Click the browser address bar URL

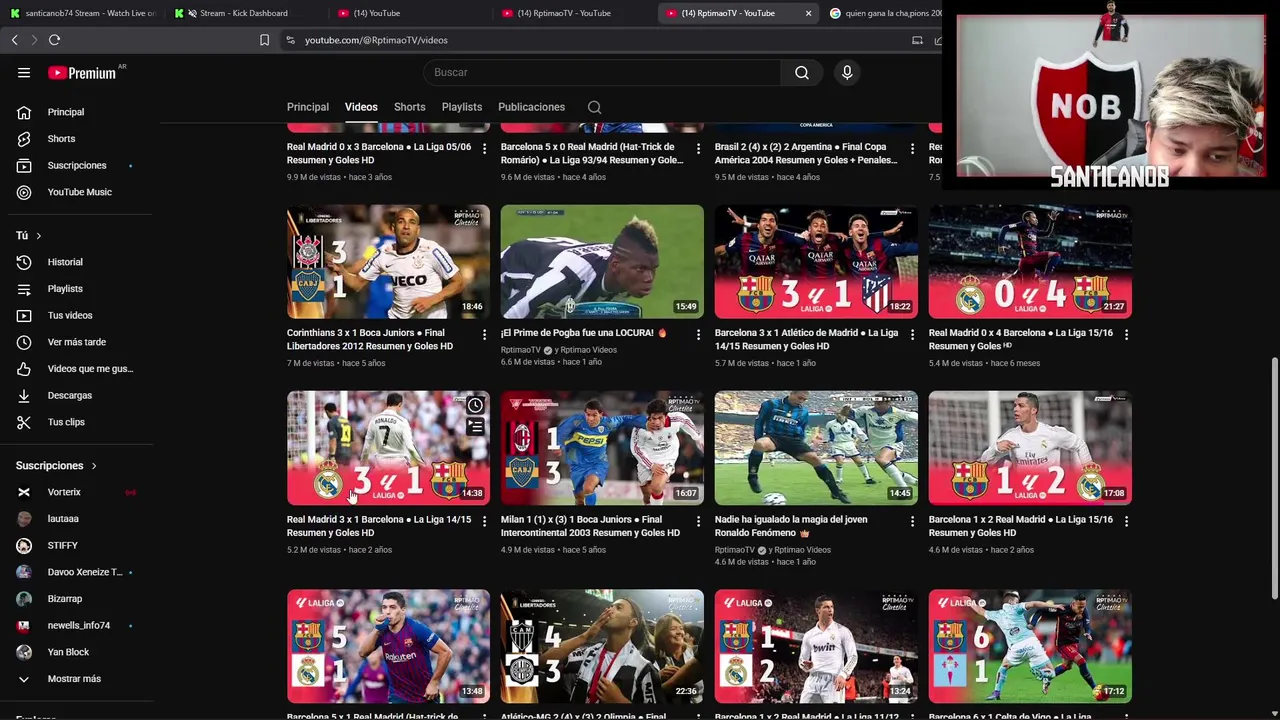tap(376, 40)
